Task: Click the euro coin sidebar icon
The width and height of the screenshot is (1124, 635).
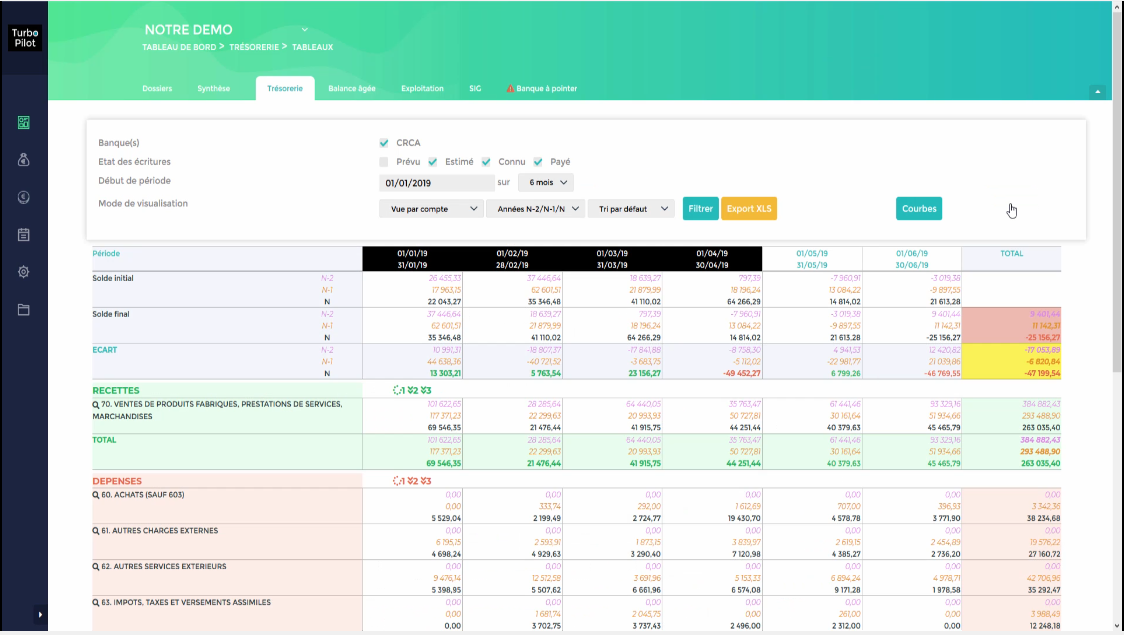Action: [23, 197]
